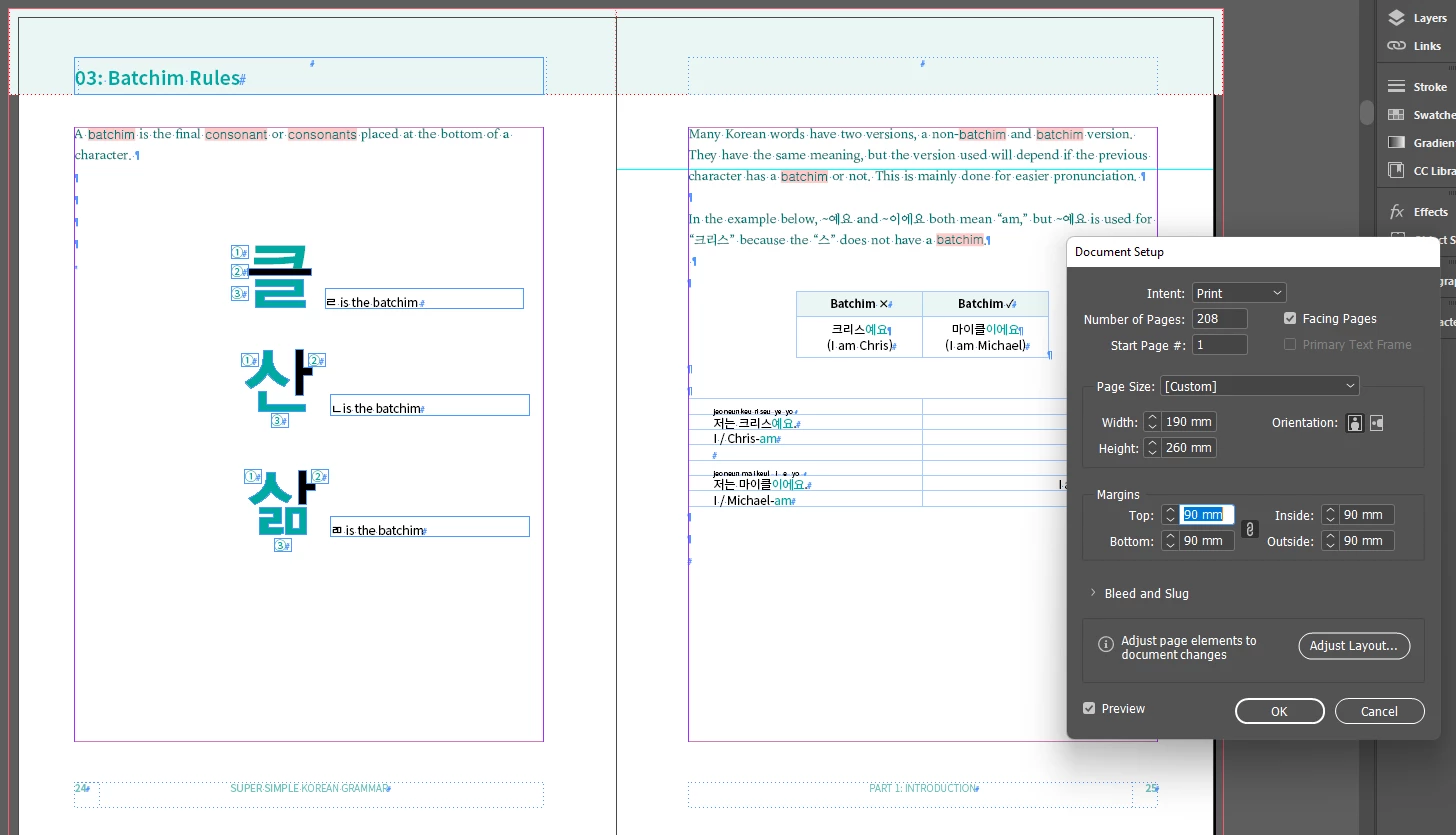This screenshot has width=1456, height=835.
Task: Click the large 산 character
Action: click(279, 379)
